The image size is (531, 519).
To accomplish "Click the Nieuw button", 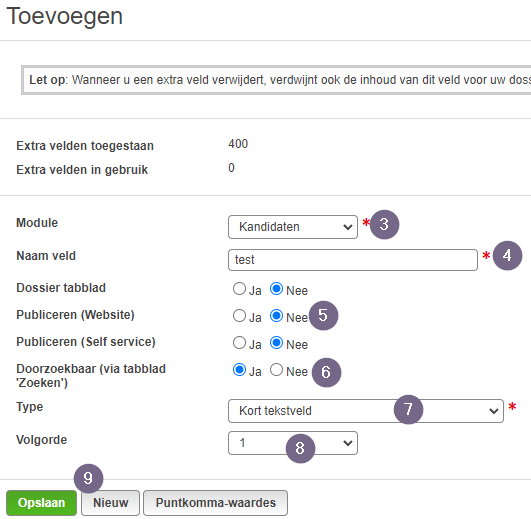I will (110, 503).
